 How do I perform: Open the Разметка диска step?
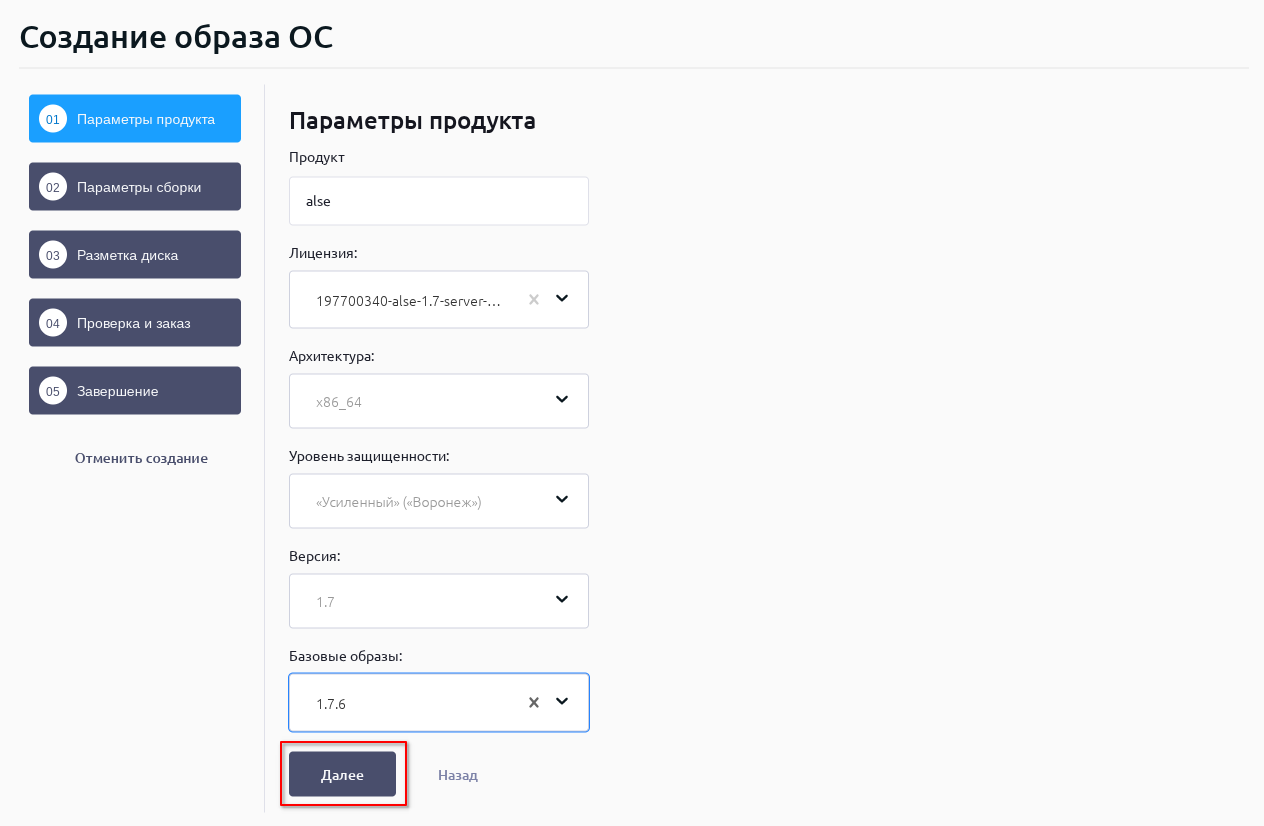tap(128, 255)
